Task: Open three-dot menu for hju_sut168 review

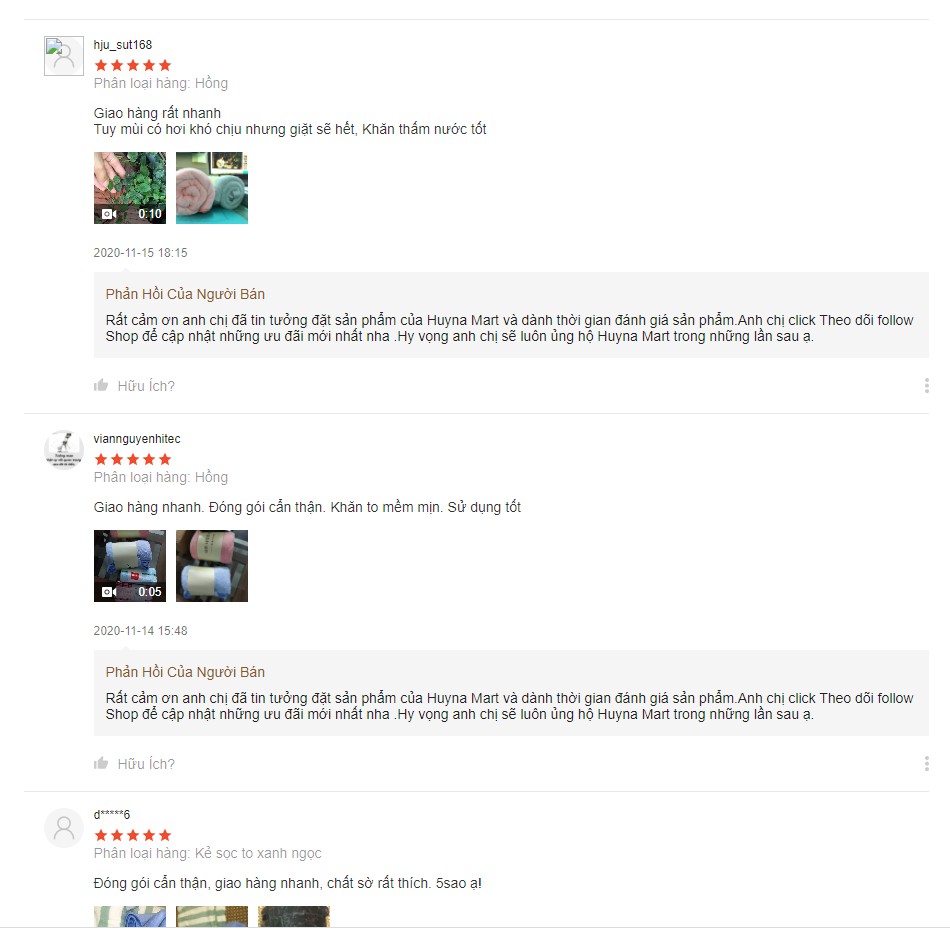Action: (x=926, y=385)
